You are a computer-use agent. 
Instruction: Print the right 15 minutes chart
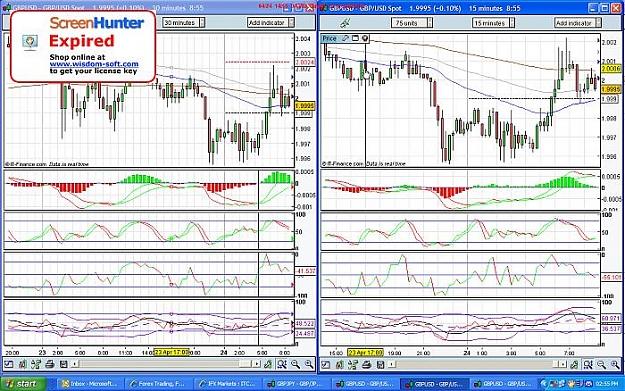pos(367,364)
